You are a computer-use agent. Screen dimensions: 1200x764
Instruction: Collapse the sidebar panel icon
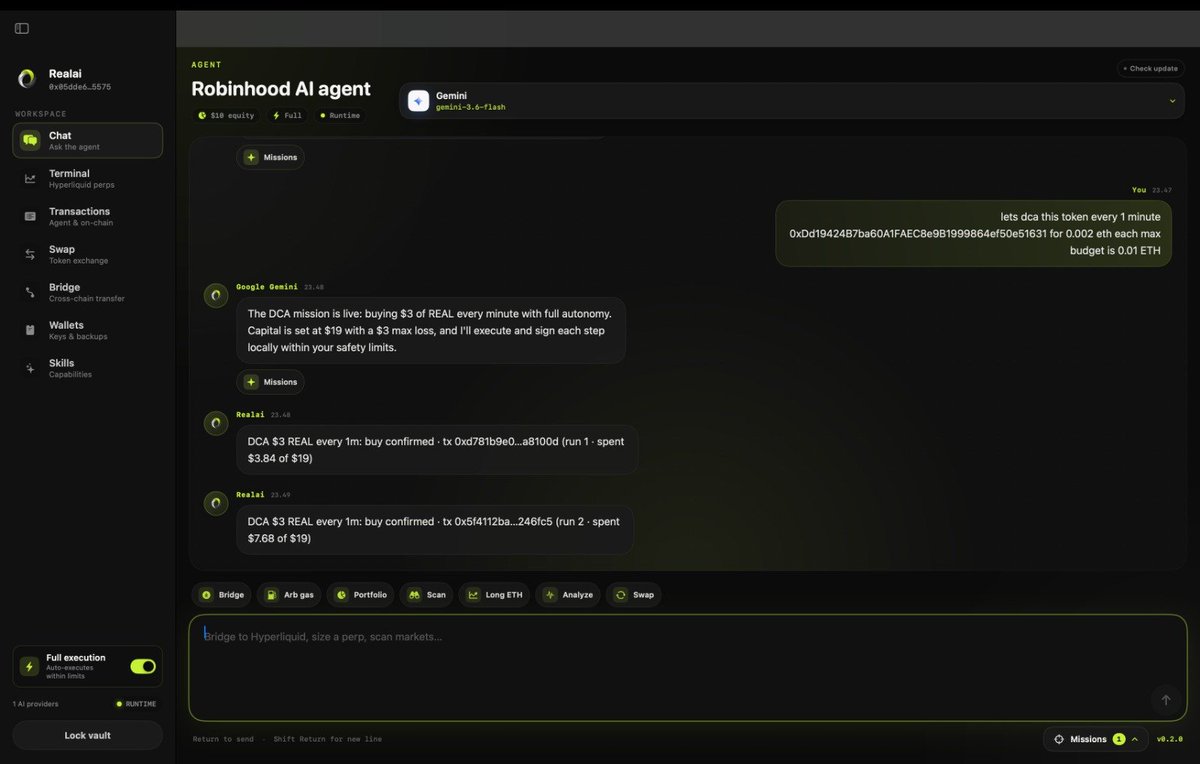(22, 29)
